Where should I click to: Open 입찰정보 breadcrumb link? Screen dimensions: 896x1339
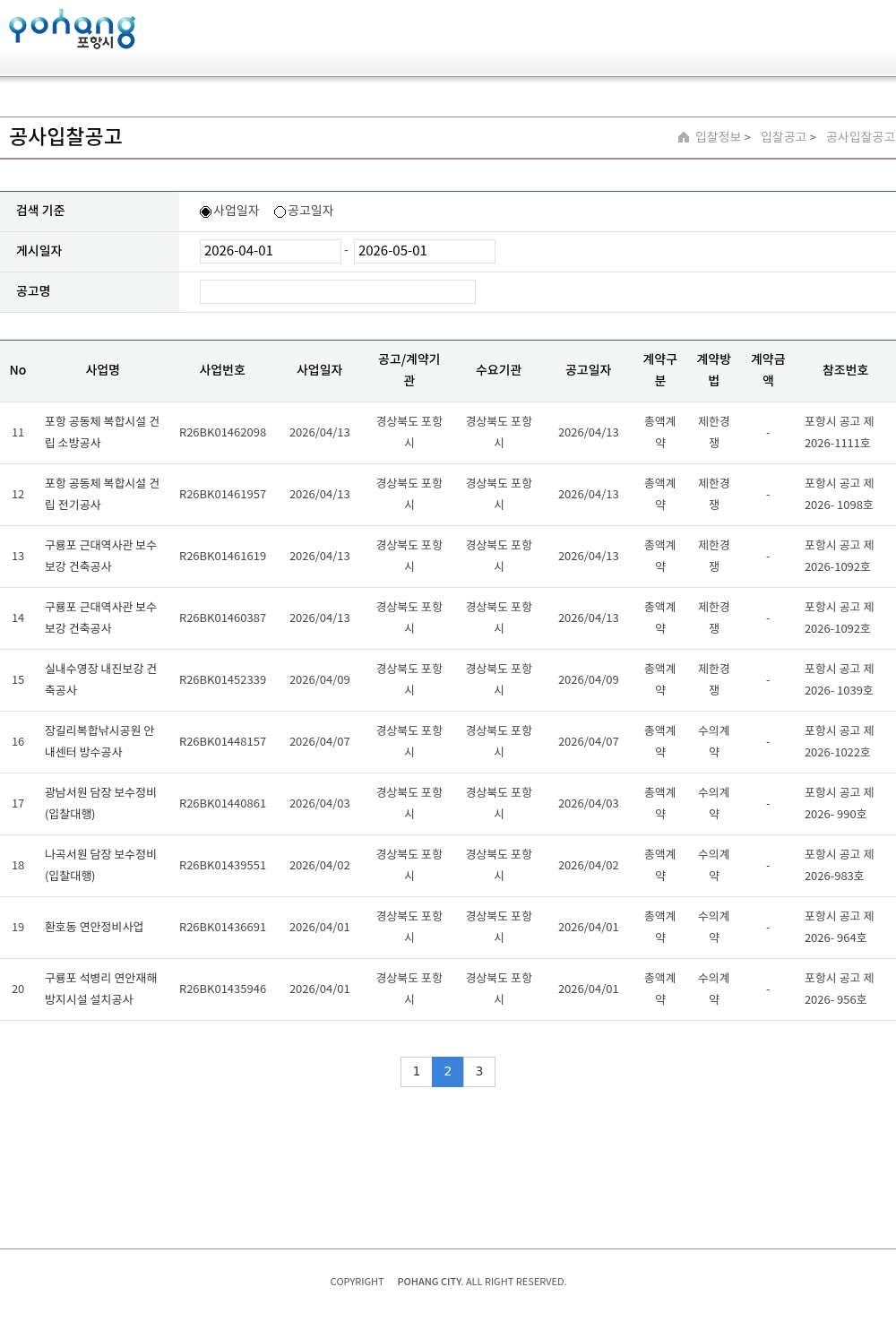(x=719, y=137)
